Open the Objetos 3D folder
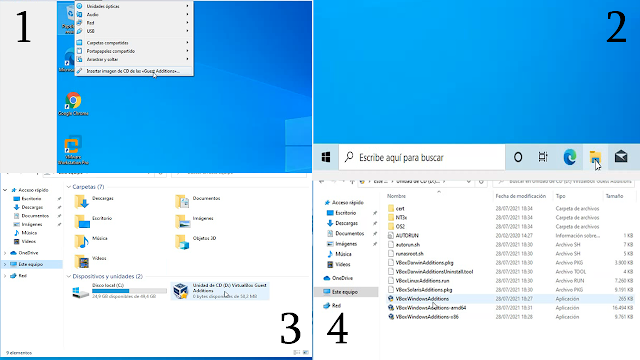This screenshot has width=640, height=360. click(x=196, y=241)
